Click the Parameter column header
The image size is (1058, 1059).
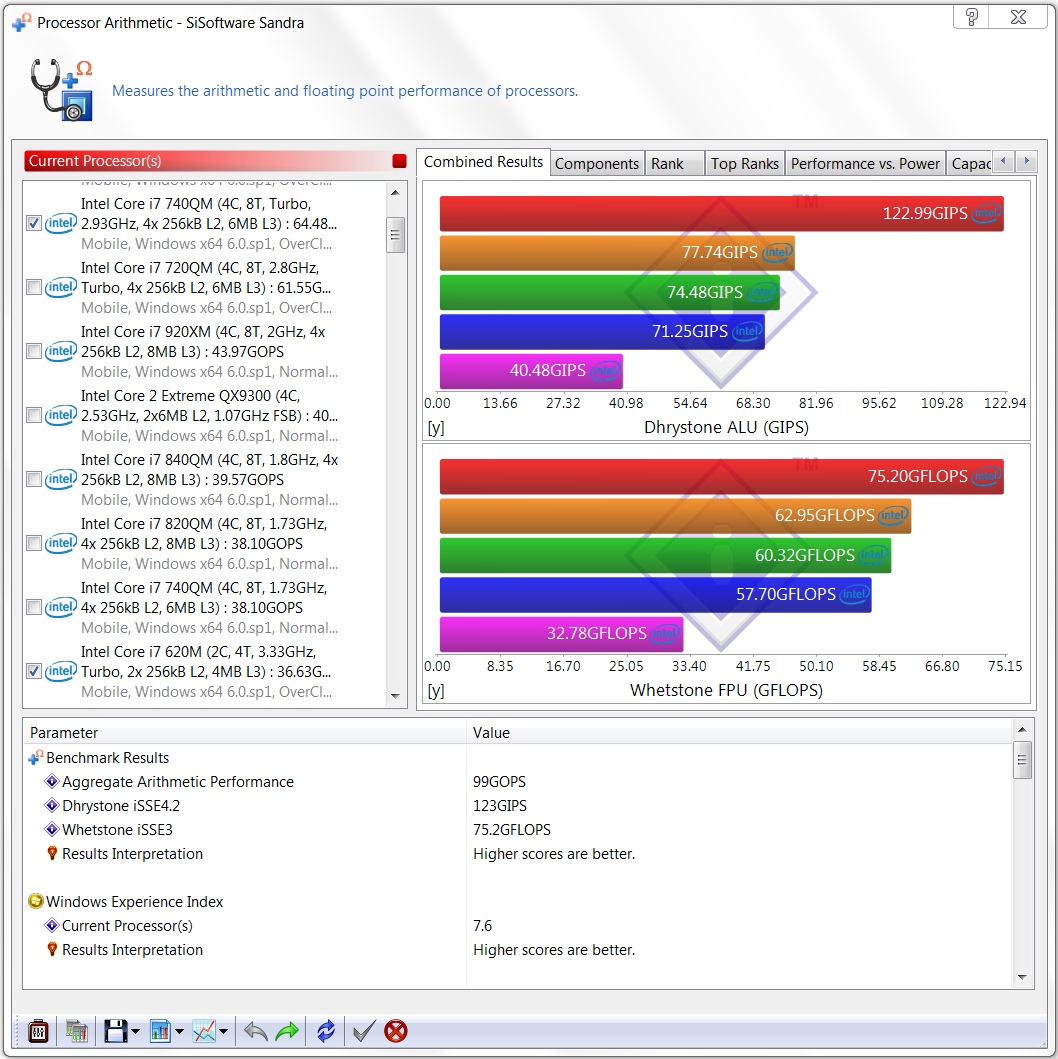tap(244, 732)
